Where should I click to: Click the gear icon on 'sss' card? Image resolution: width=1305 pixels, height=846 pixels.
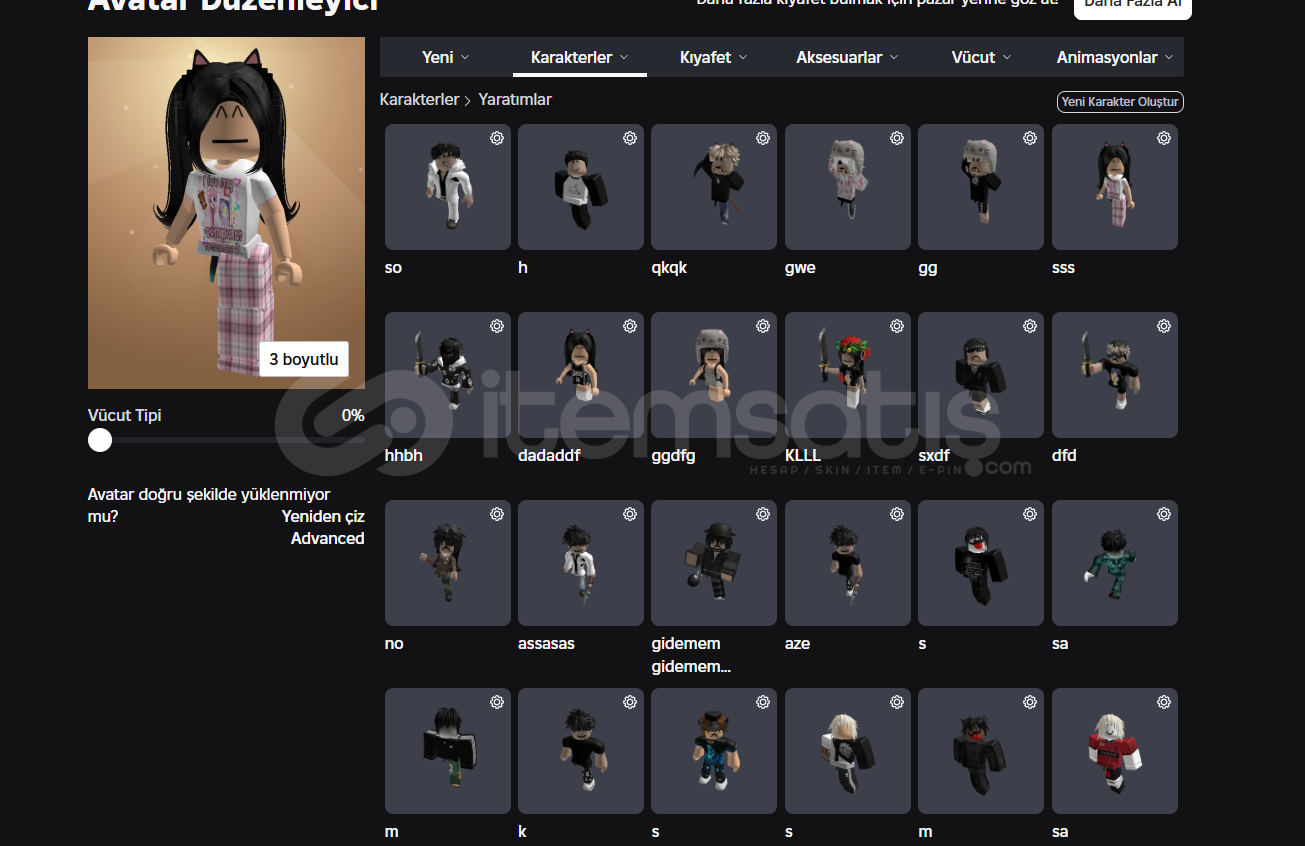(1164, 138)
